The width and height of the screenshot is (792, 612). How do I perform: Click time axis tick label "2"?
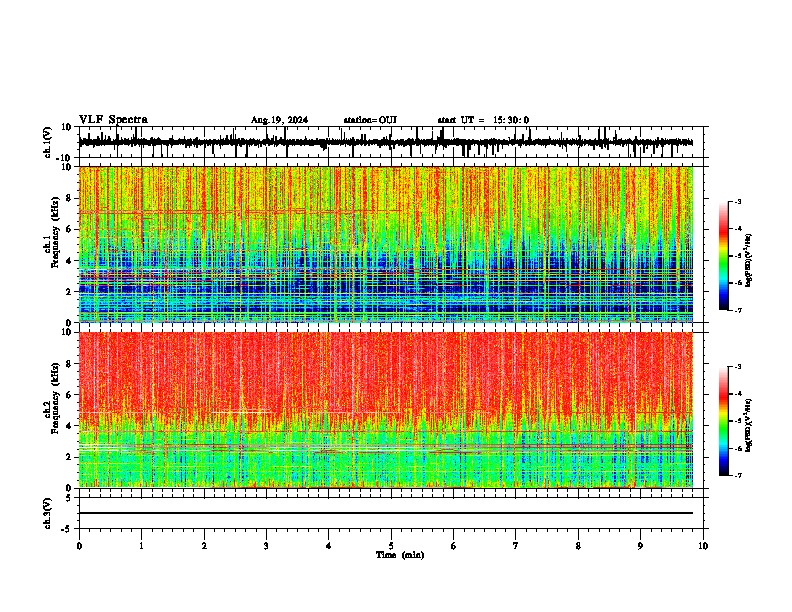(x=204, y=546)
